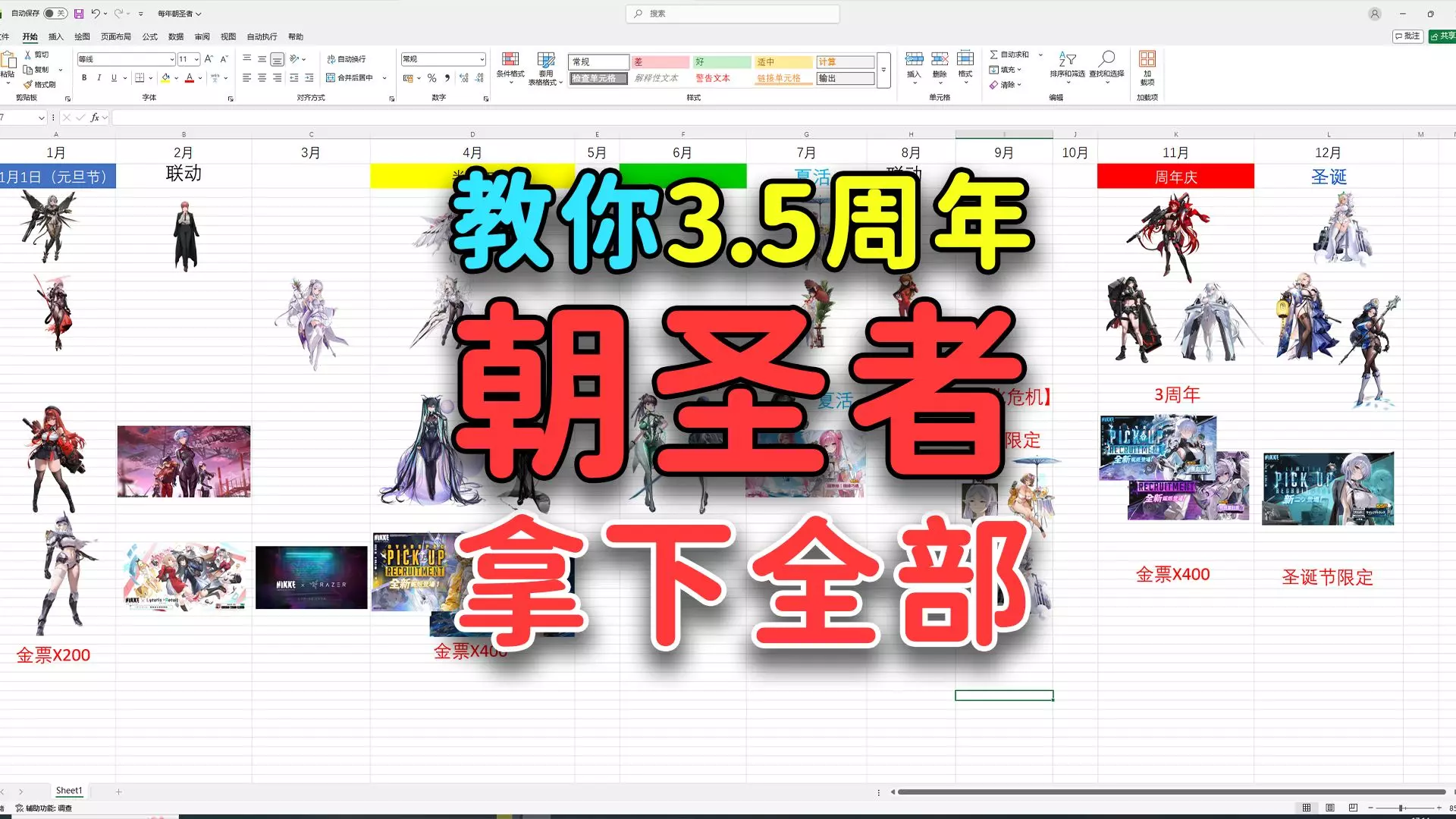Toggle the AutoSave (自动保存) switch
The height and width of the screenshot is (819, 1456).
point(55,14)
